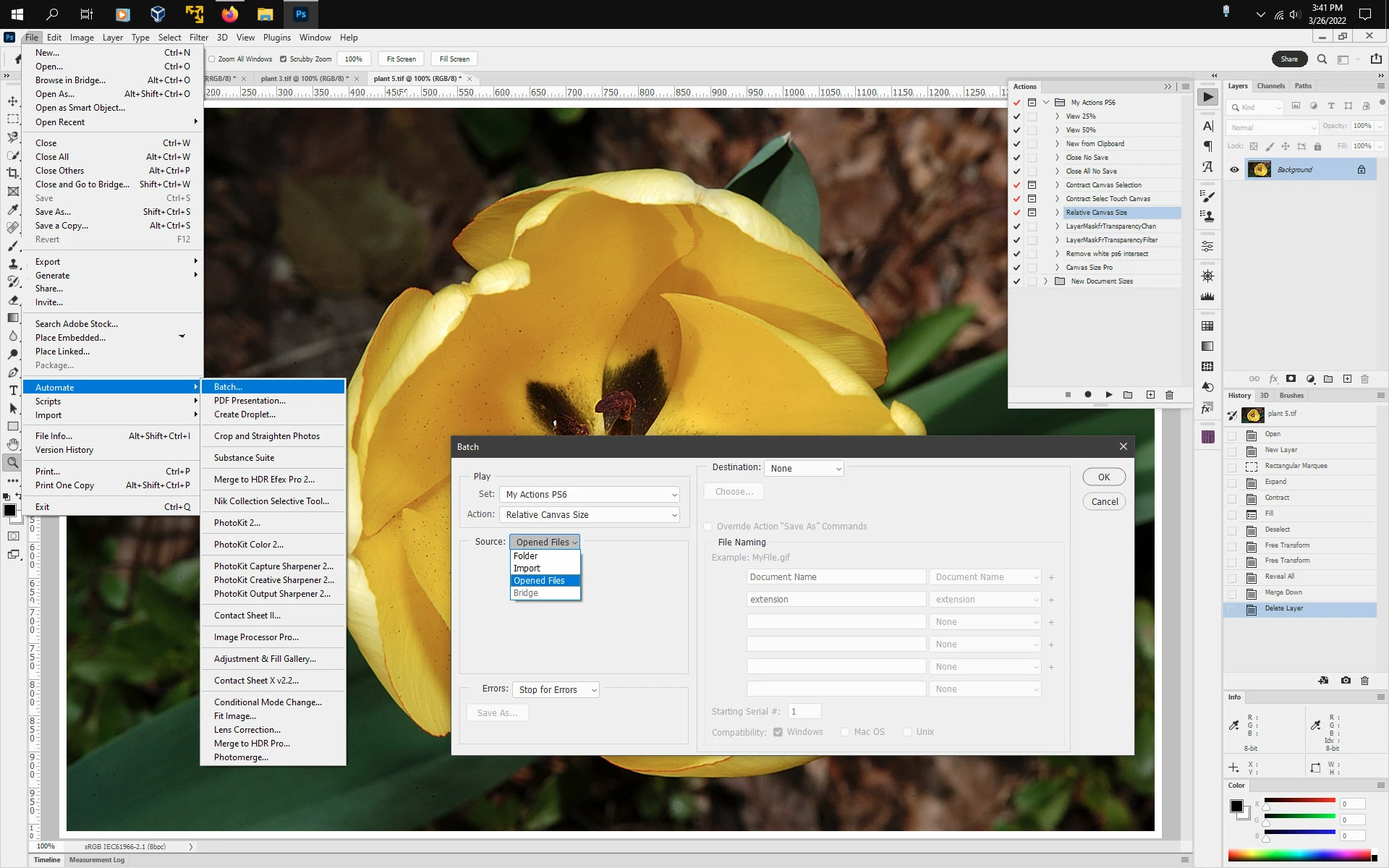This screenshot has height=868, width=1389.
Task: Expand the New Document Sizes action set
Action: pos(1045,281)
